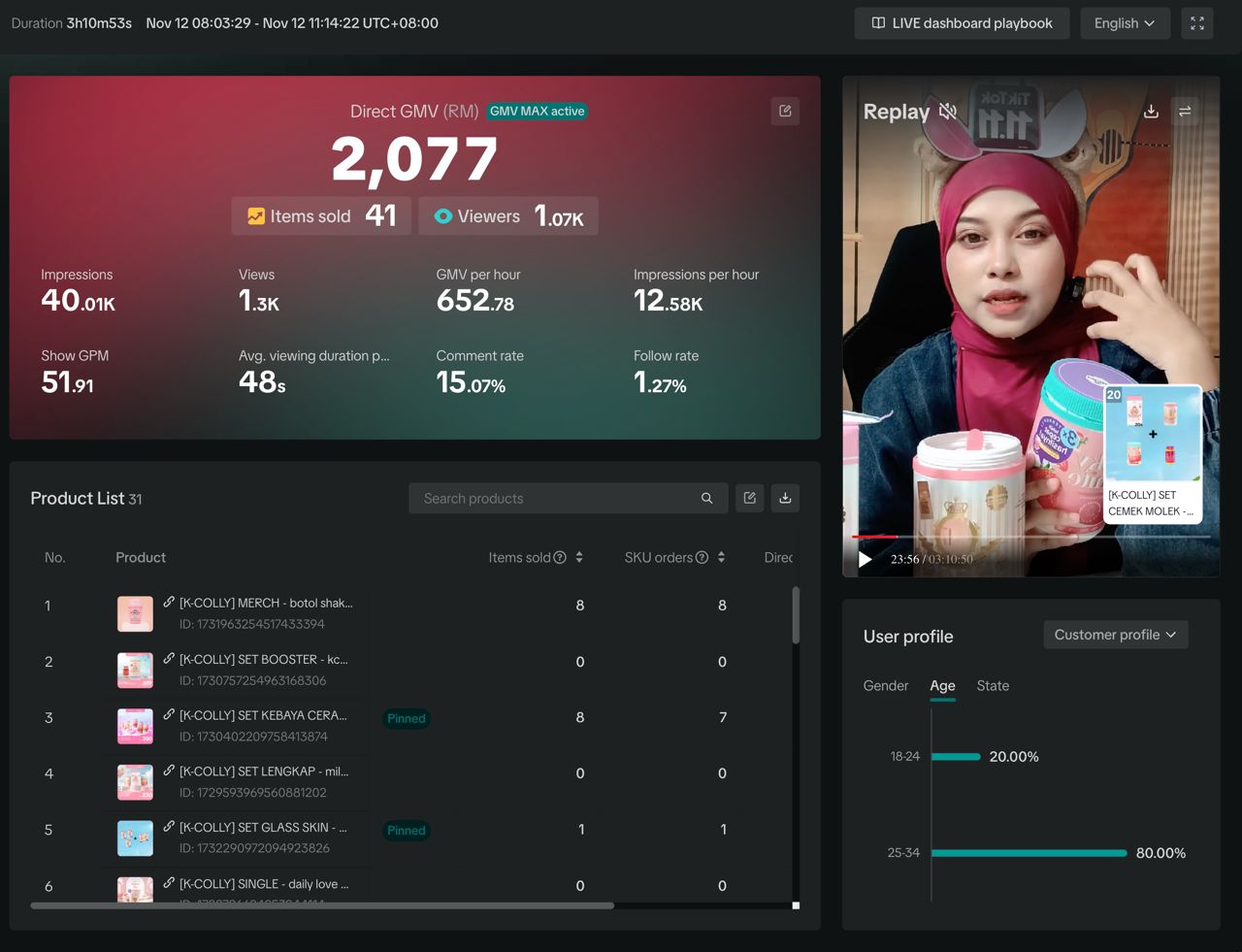
Task: Sort product list by SKU orders
Action: click(x=721, y=558)
